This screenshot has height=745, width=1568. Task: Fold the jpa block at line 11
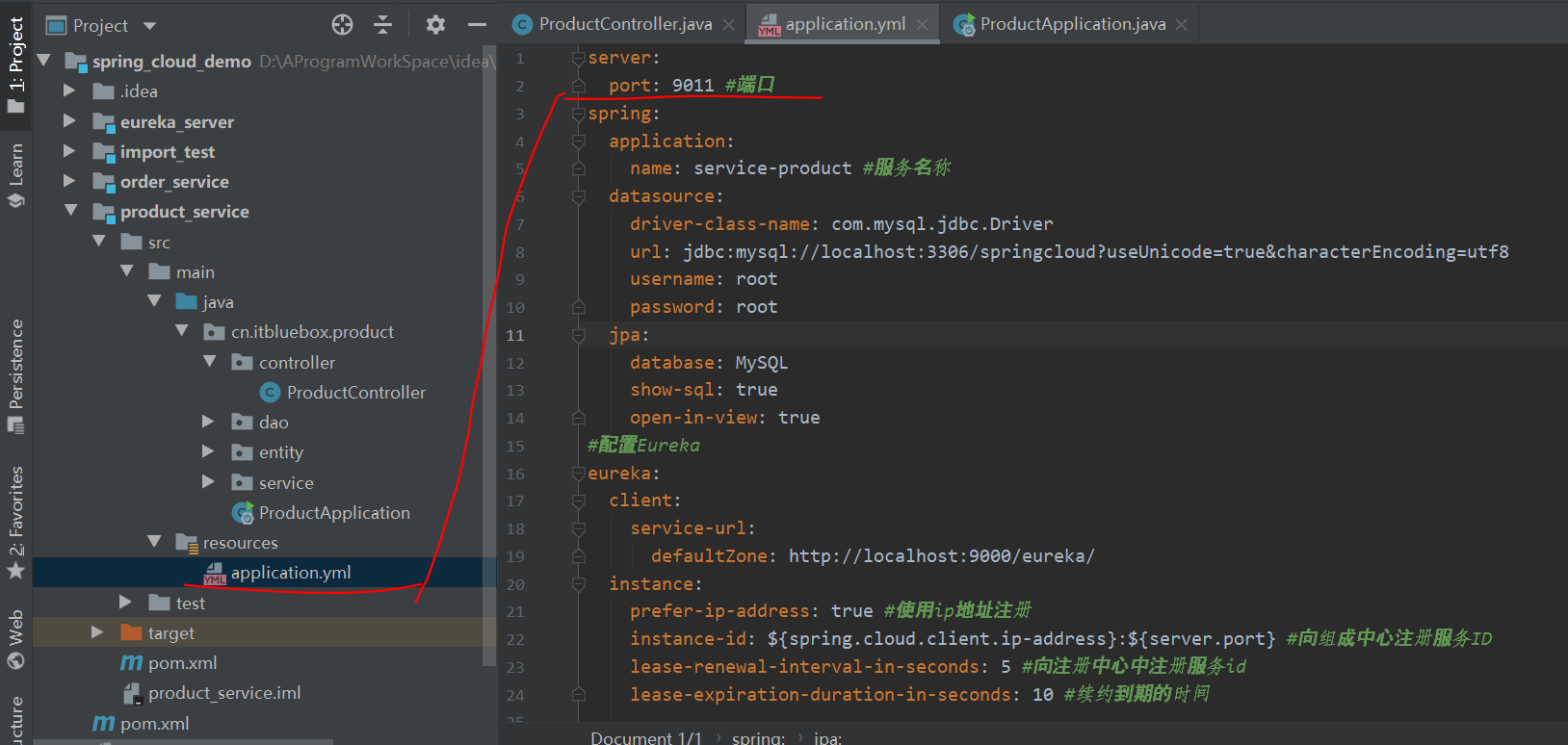pyautogui.click(x=579, y=336)
